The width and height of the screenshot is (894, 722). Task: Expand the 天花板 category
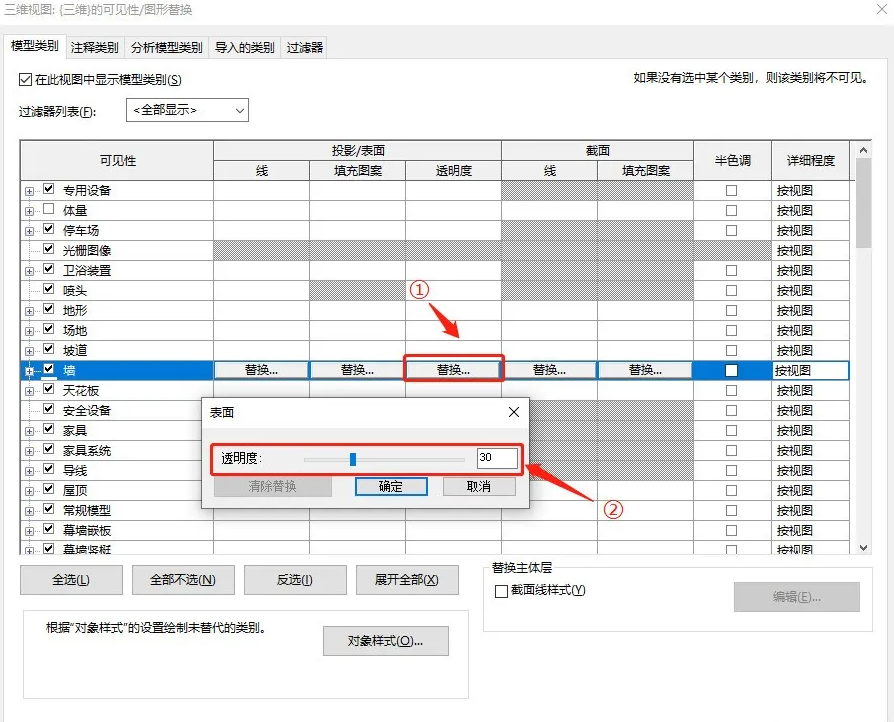coord(29,392)
